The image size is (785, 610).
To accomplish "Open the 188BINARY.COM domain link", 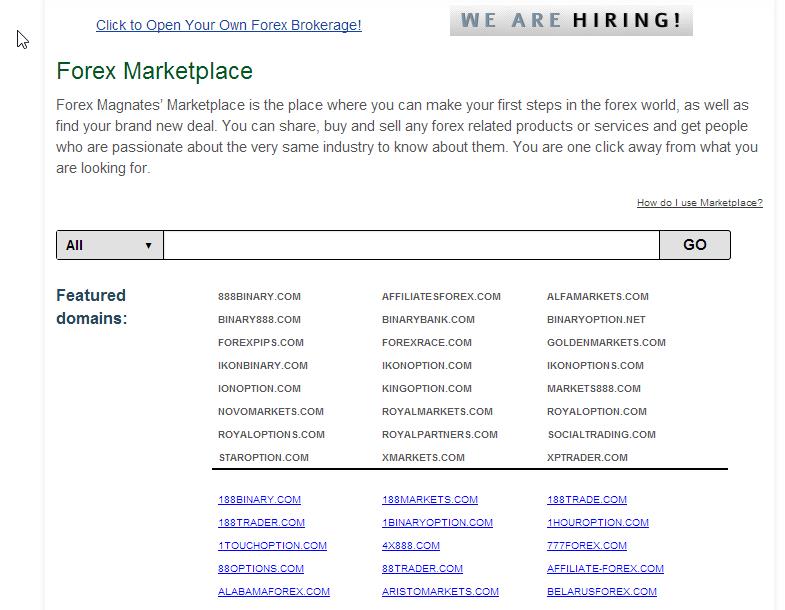I will tap(259, 500).
